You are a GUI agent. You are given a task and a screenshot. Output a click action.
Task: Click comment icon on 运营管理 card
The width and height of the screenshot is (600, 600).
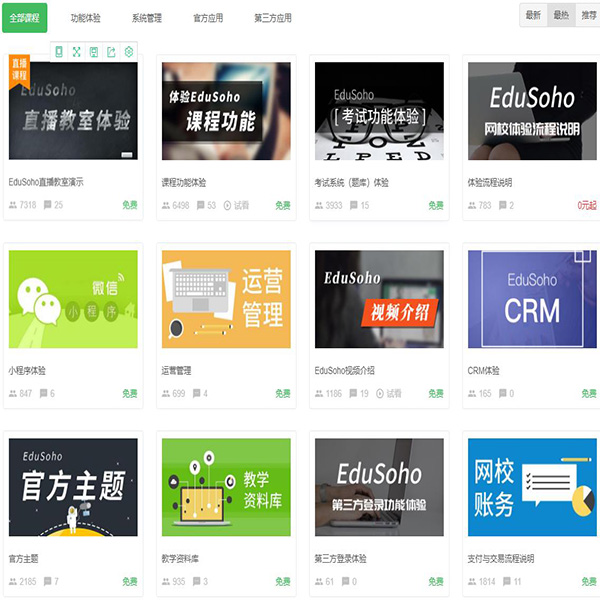click(x=197, y=393)
